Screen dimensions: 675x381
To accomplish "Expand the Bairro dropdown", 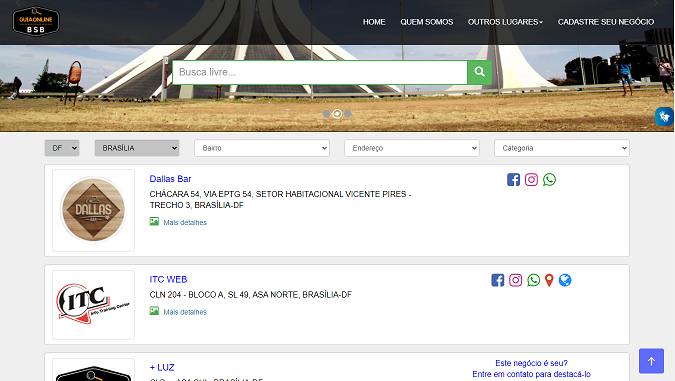I will (262, 148).
